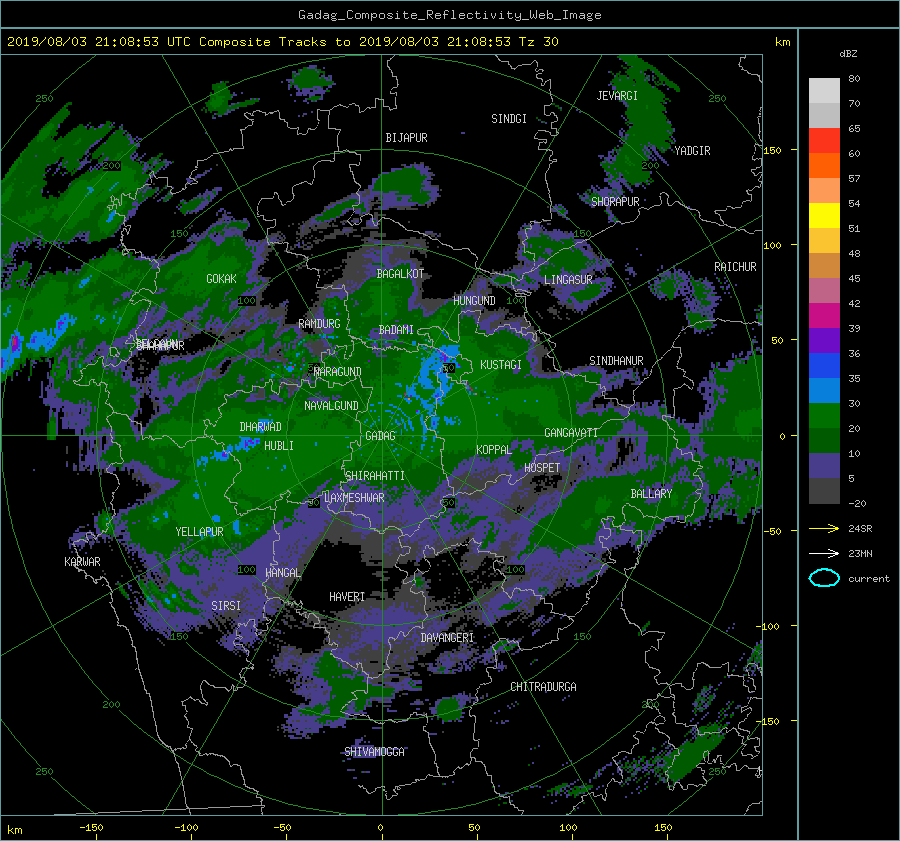This screenshot has width=900, height=841.
Task: Click the LAXMESHWAR city label
Action: (354, 498)
